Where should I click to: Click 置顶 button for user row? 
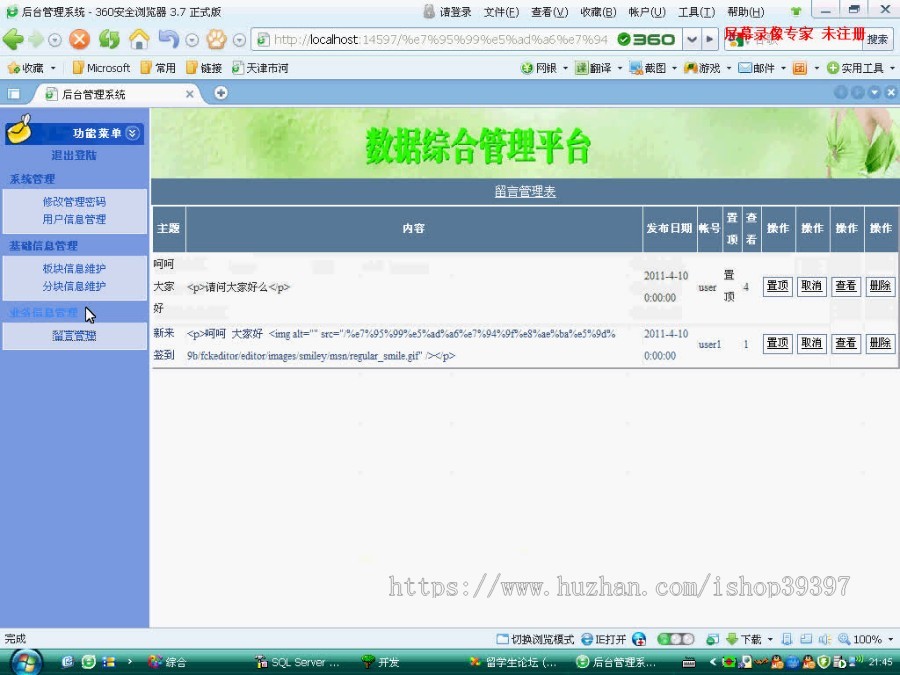[x=778, y=286]
